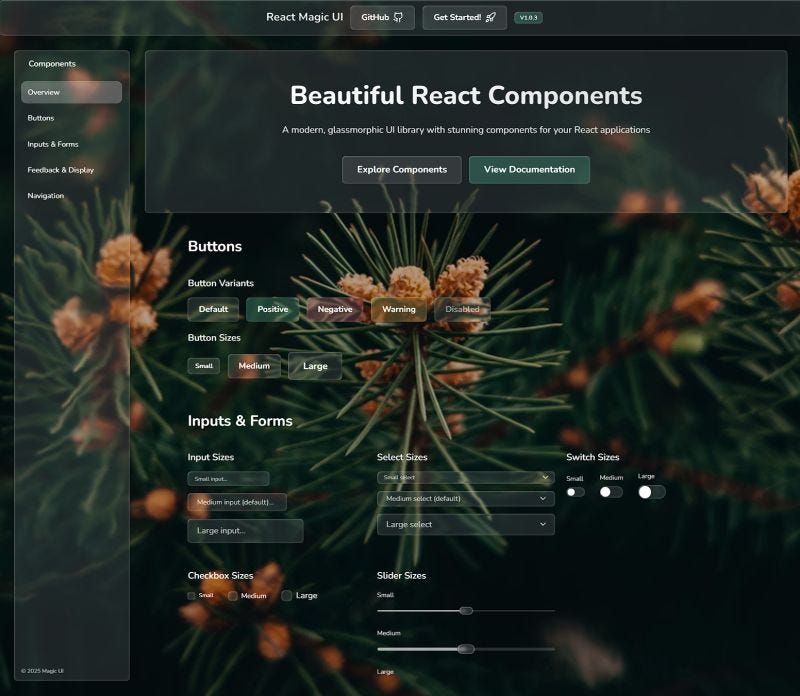Click the Beautiful React Components heading
This screenshot has height=696, width=800.
coord(466,95)
